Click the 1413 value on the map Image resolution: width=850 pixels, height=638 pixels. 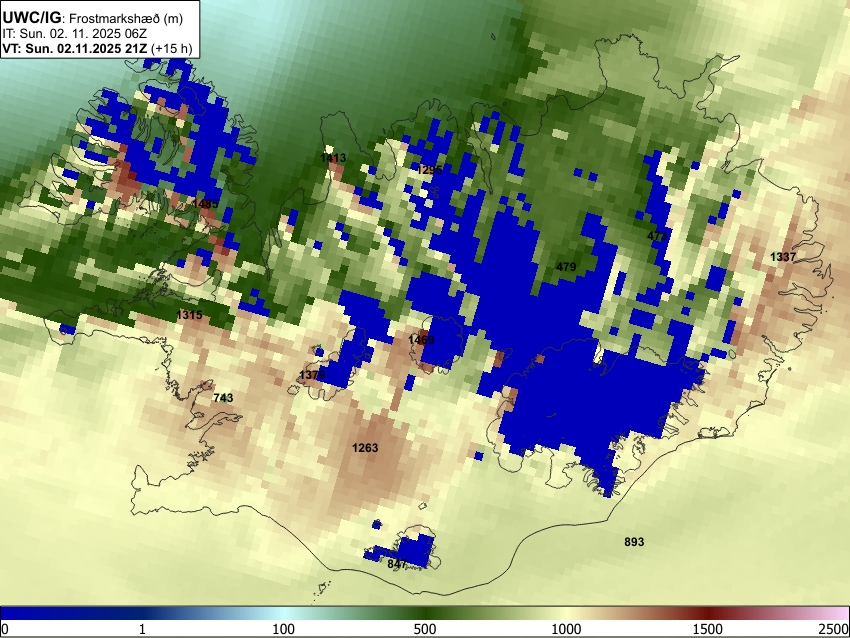333,158
